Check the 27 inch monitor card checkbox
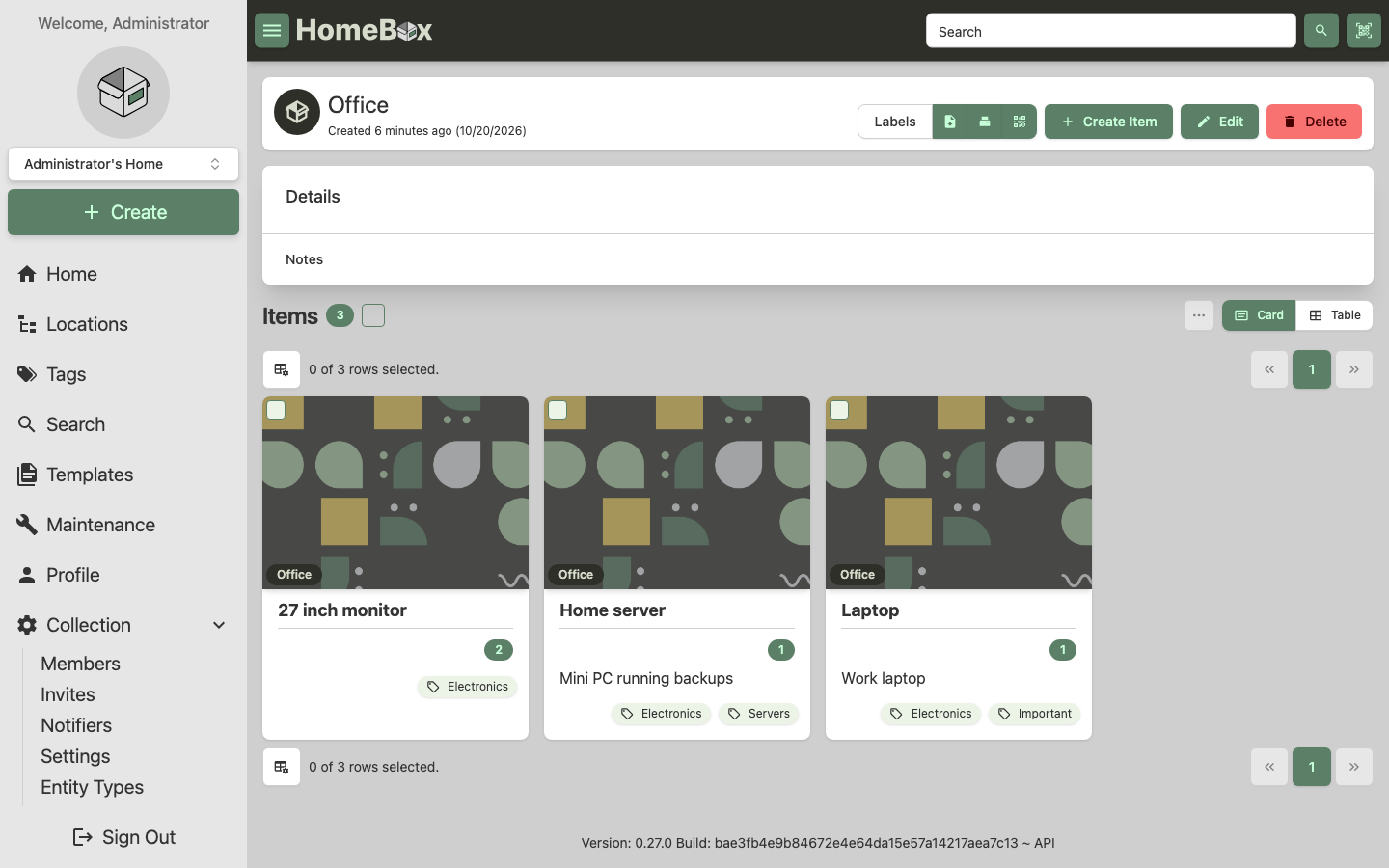 276,410
